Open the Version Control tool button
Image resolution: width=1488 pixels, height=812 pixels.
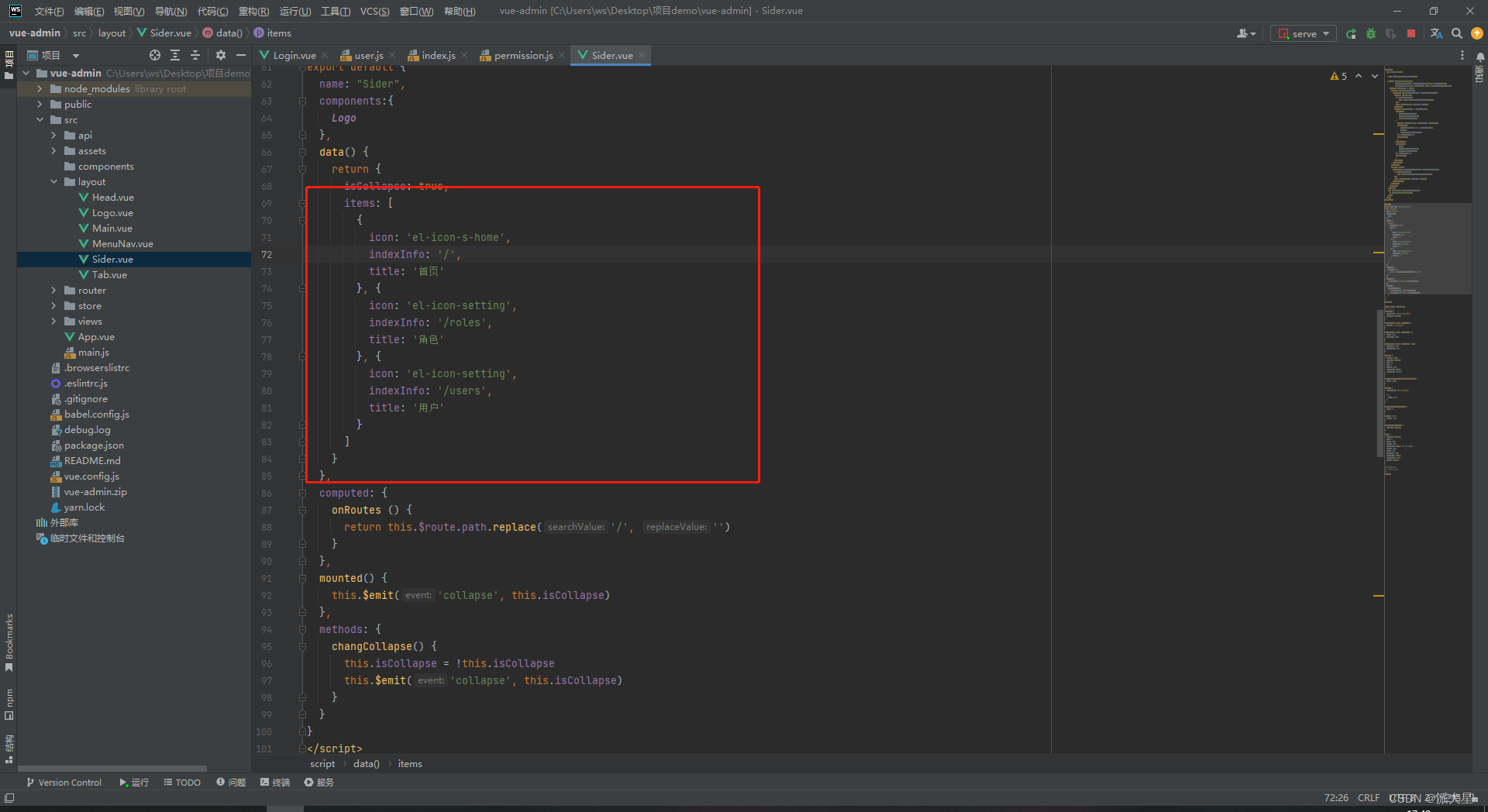(64, 783)
